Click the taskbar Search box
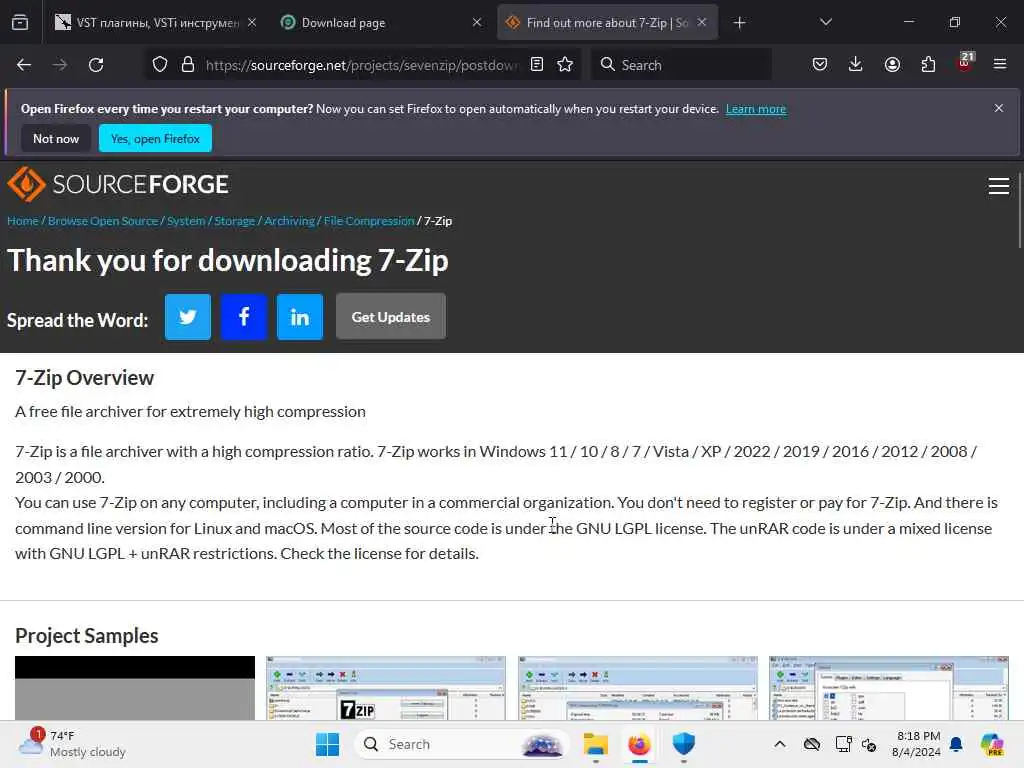The width and height of the screenshot is (1024, 768). coord(461,744)
